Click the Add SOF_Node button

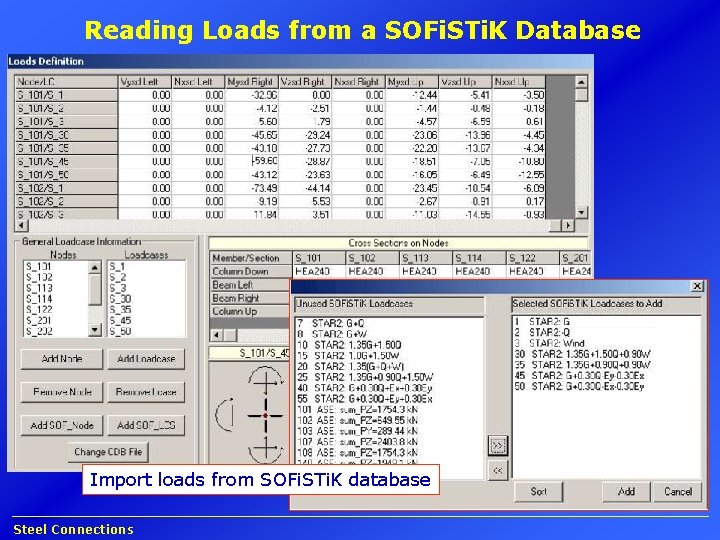click(x=62, y=426)
